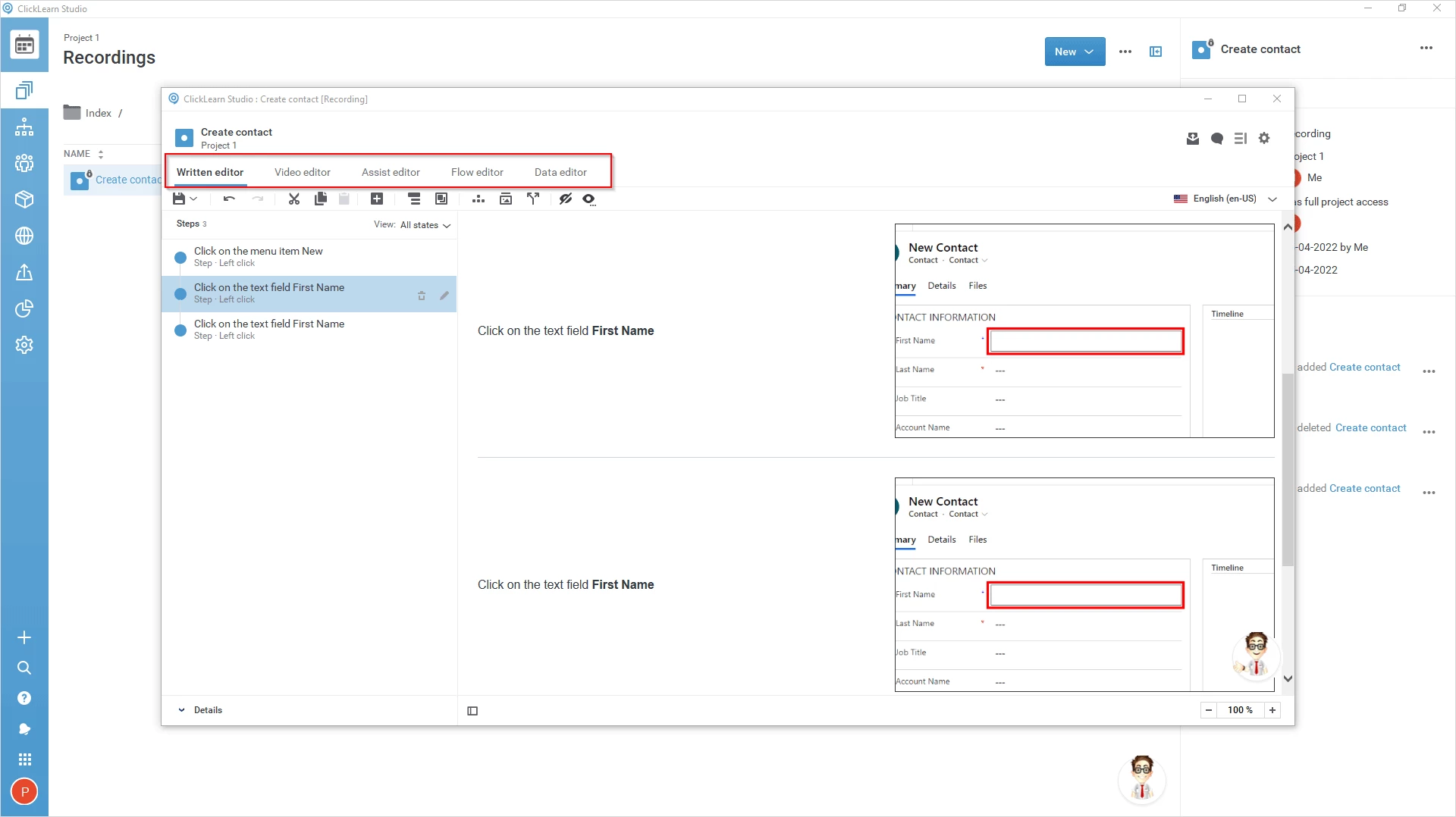Click the add step plus icon in the toolbar
Image resolution: width=1456 pixels, height=817 pixels.
377,199
